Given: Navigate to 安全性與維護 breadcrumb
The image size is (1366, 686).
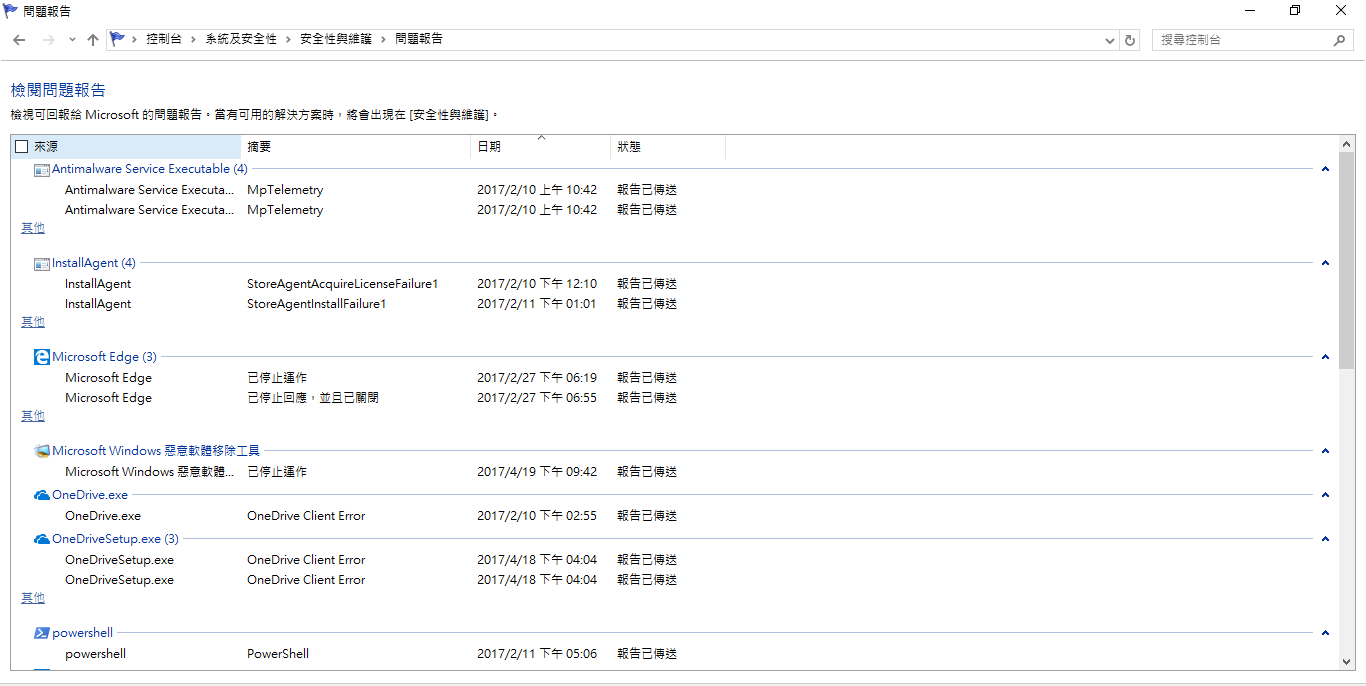Looking at the screenshot, I should coord(335,39).
